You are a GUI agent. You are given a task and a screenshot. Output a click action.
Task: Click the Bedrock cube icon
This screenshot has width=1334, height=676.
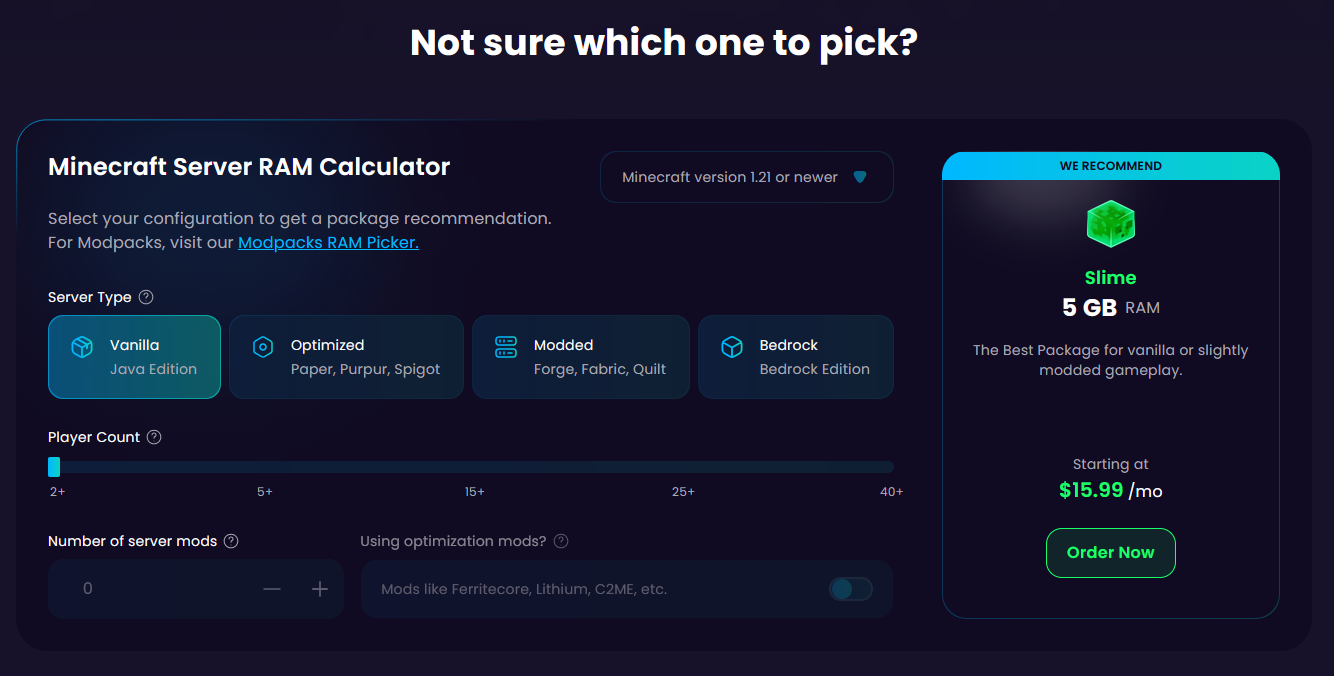pos(732,347)
